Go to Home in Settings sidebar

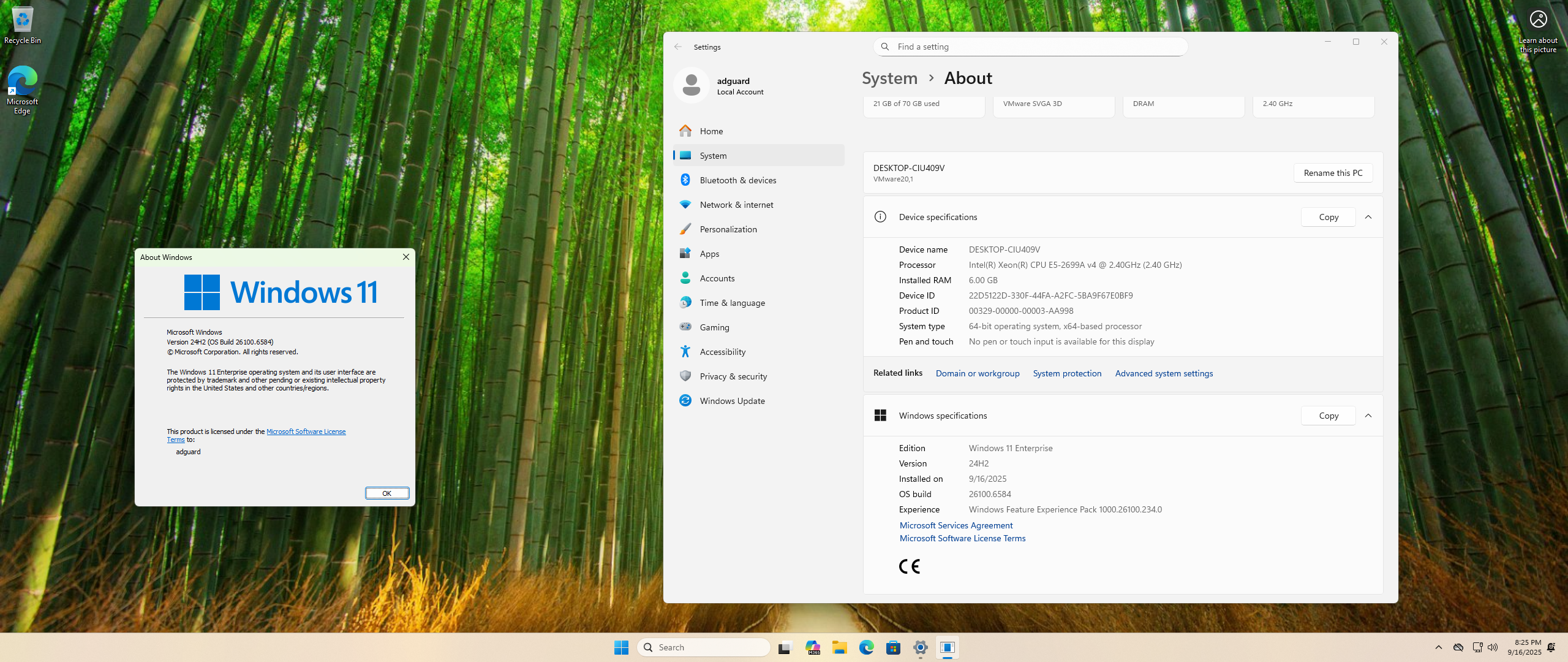(x=758, y=131)
